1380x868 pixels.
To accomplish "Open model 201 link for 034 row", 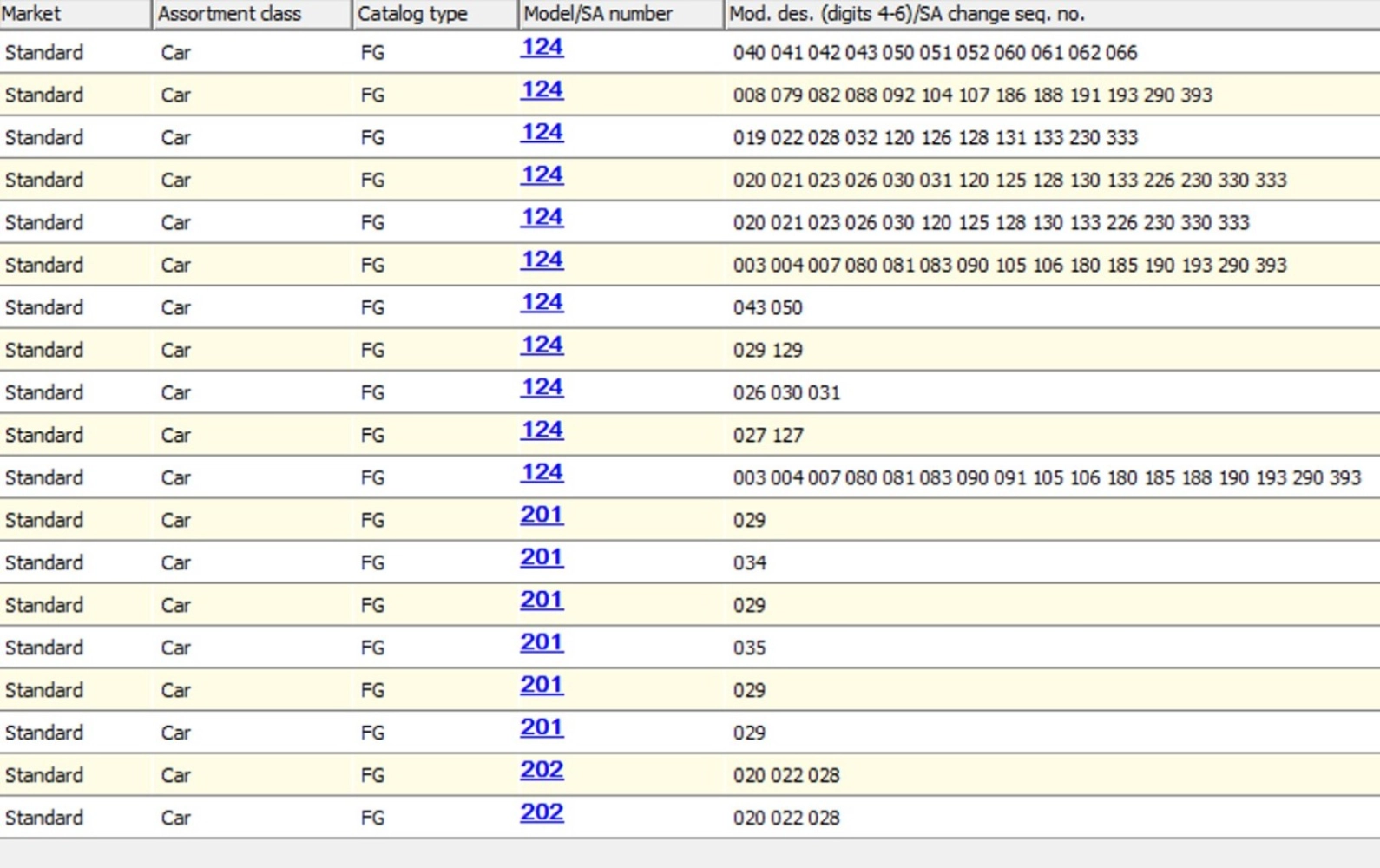I will coord(542,558).
